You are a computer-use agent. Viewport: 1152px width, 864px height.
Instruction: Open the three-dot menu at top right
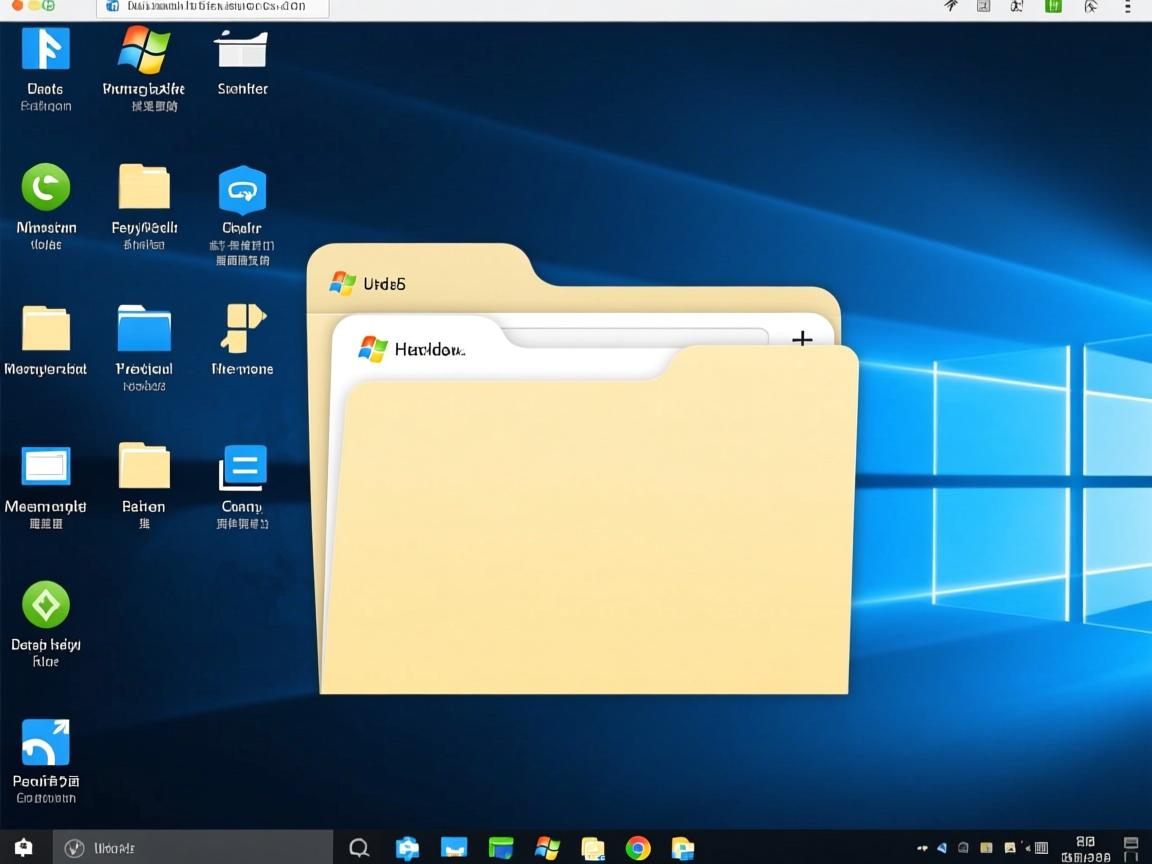click(1127, 7)
